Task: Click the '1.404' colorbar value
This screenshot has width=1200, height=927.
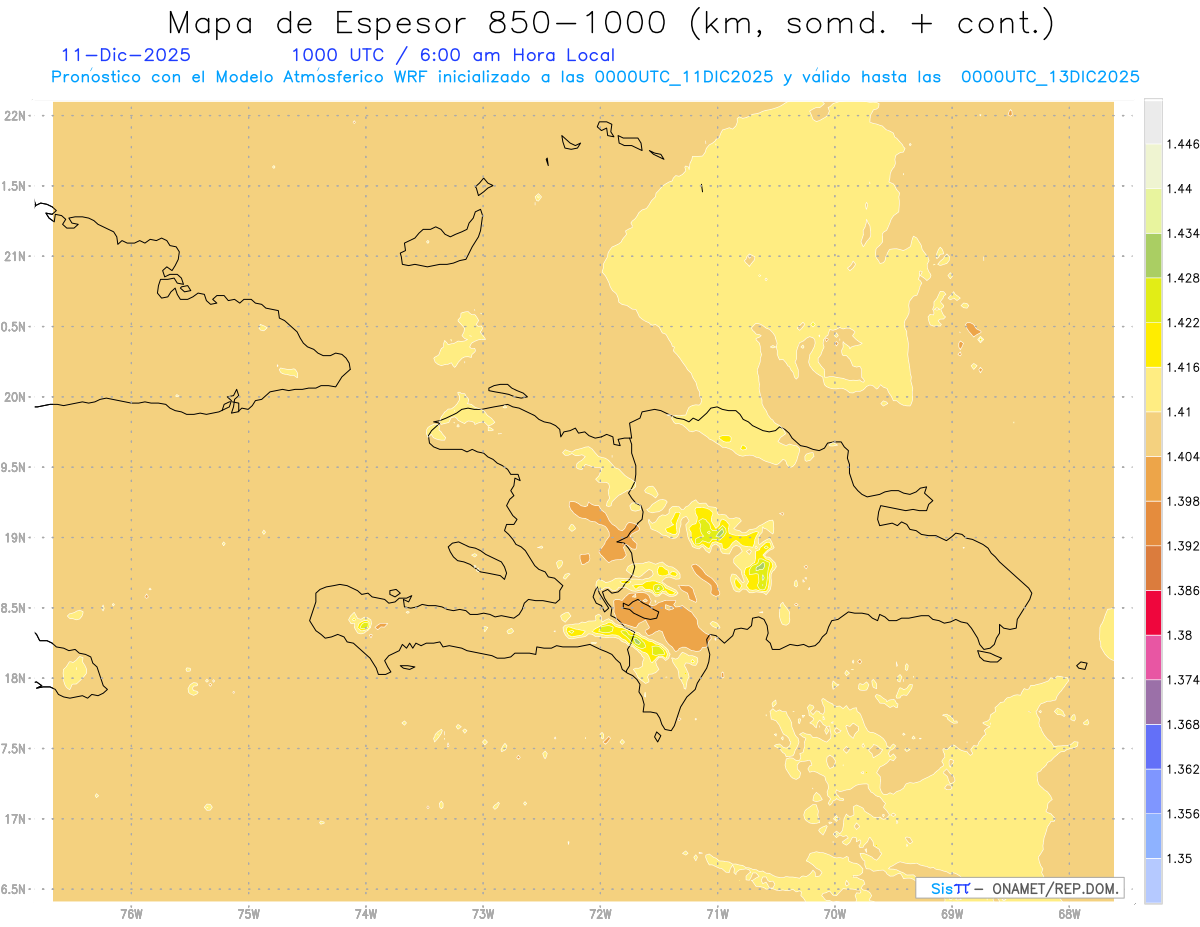Action: click(1184, 456)
